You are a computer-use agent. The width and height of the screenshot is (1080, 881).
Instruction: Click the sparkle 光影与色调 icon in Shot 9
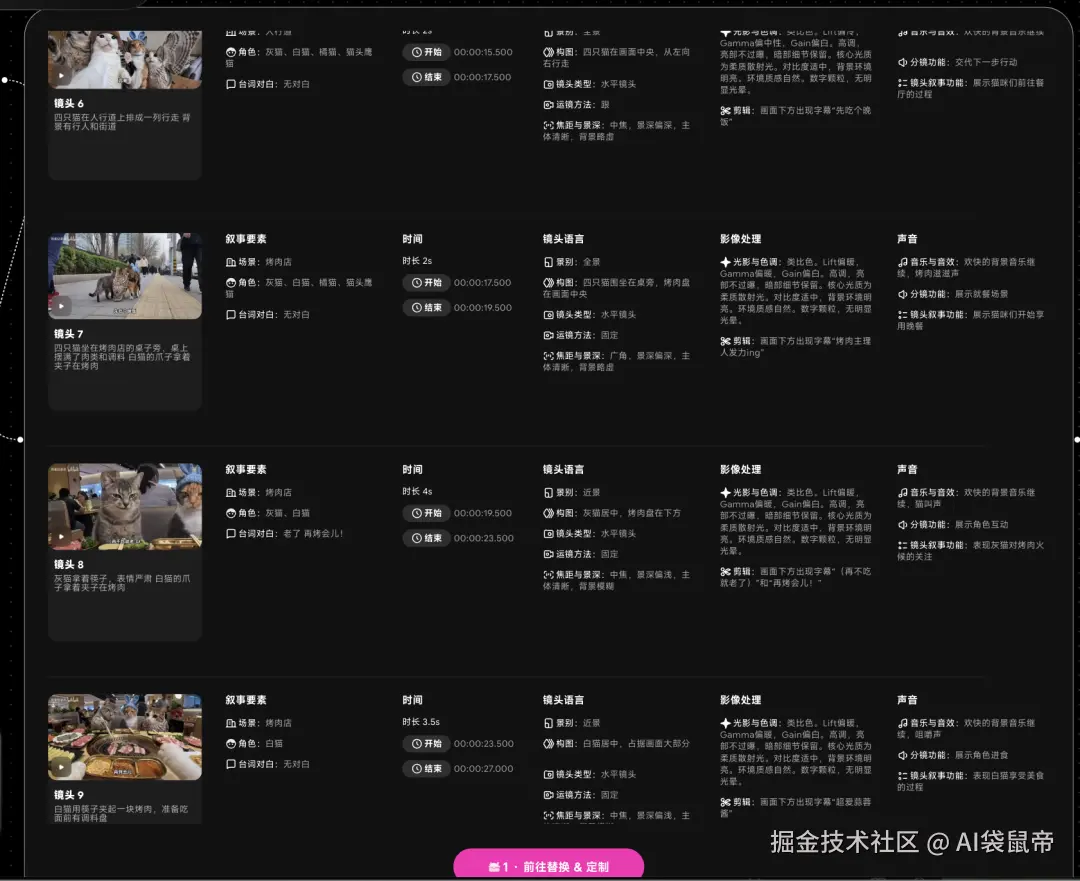coord(725,723)
